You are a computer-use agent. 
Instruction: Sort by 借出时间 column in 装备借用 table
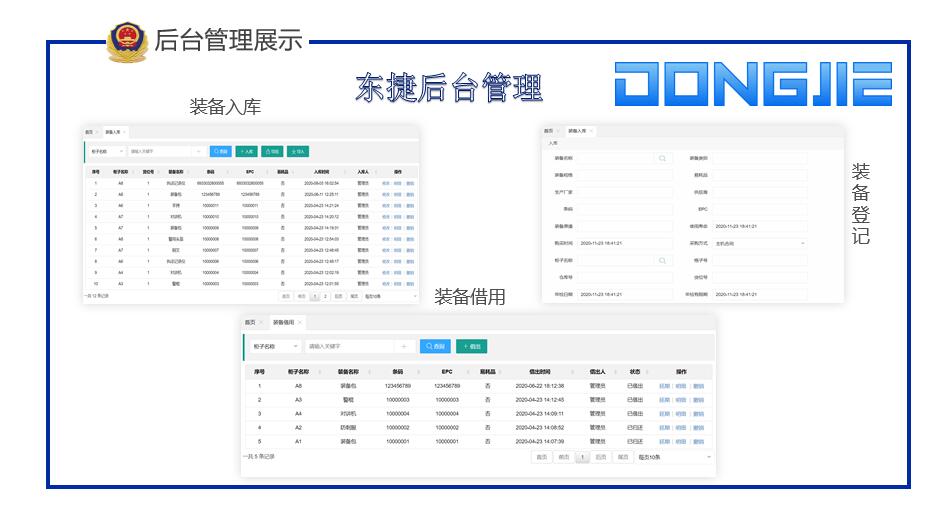pyautogui.click(x=572, y=372)
